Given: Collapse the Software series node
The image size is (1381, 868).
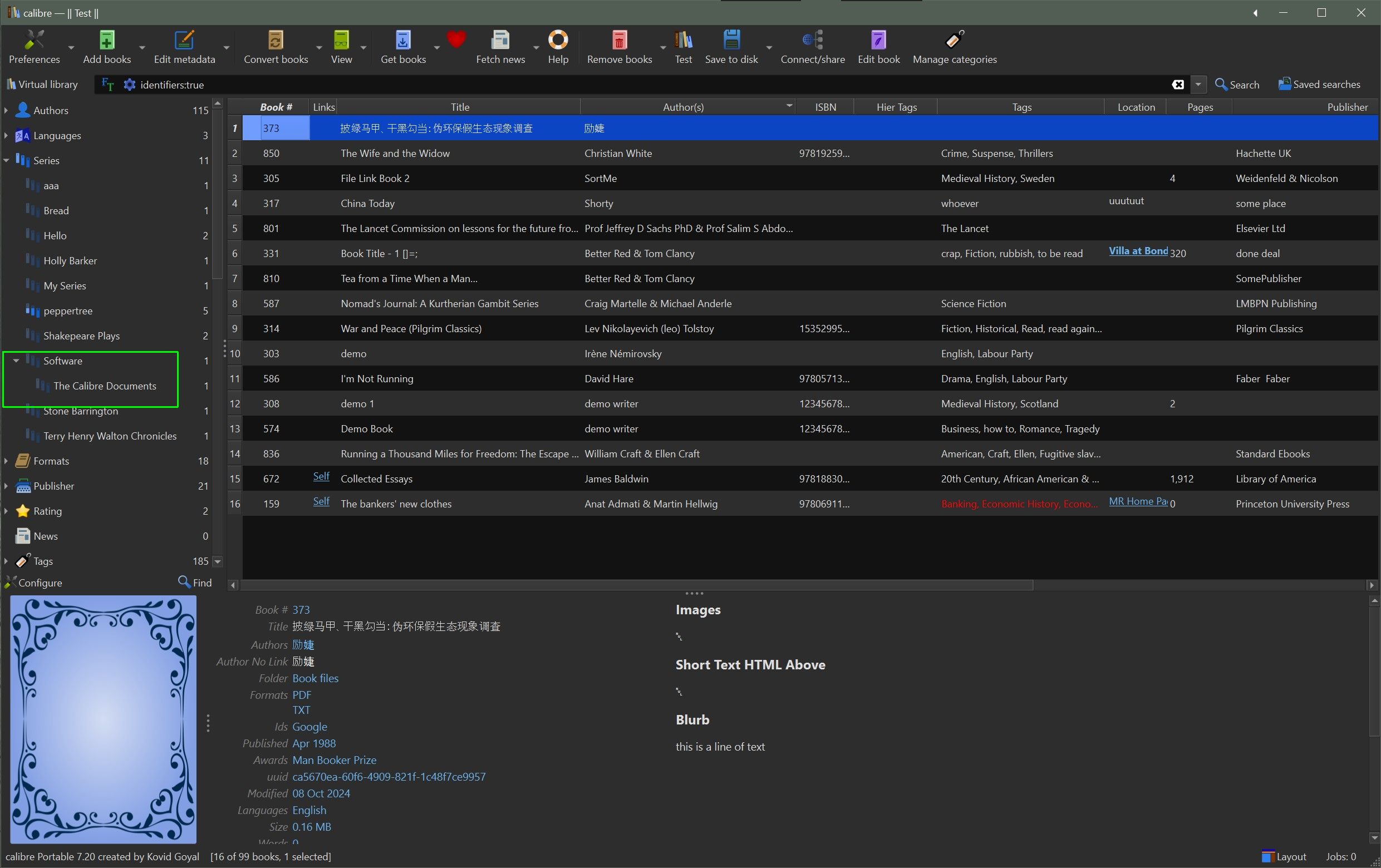Looking at the screenshot, I should pos(16,361).
